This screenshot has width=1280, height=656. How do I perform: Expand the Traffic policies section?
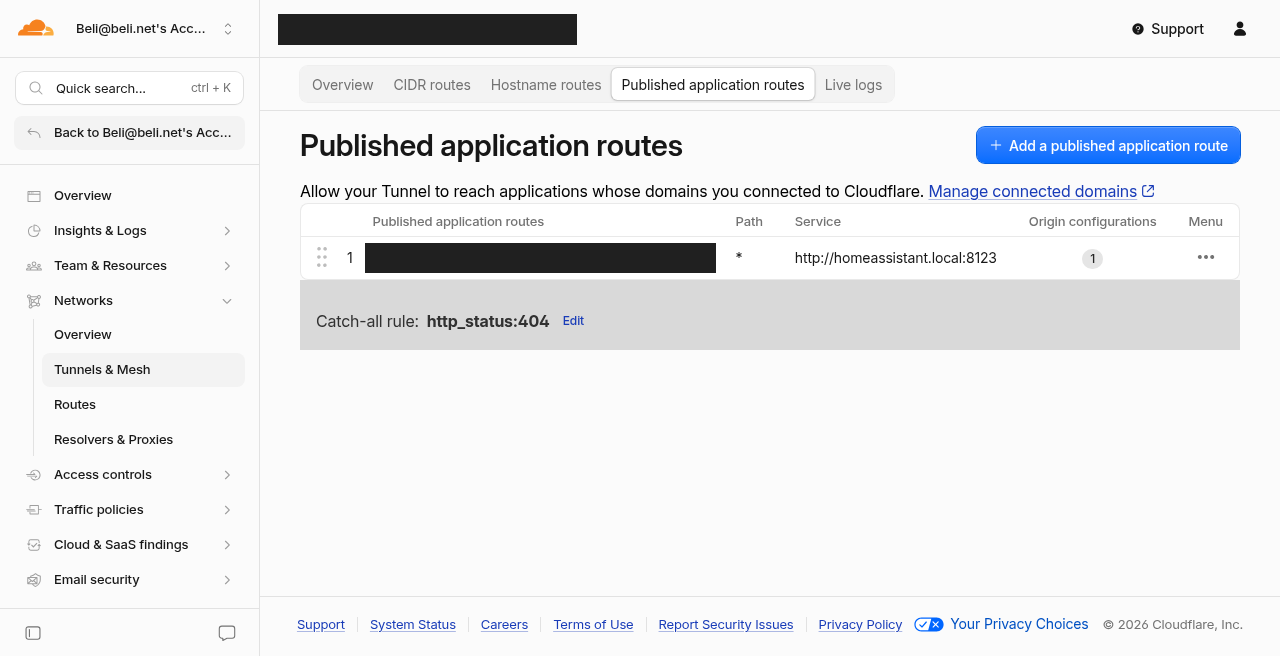(x=227, y=510)
